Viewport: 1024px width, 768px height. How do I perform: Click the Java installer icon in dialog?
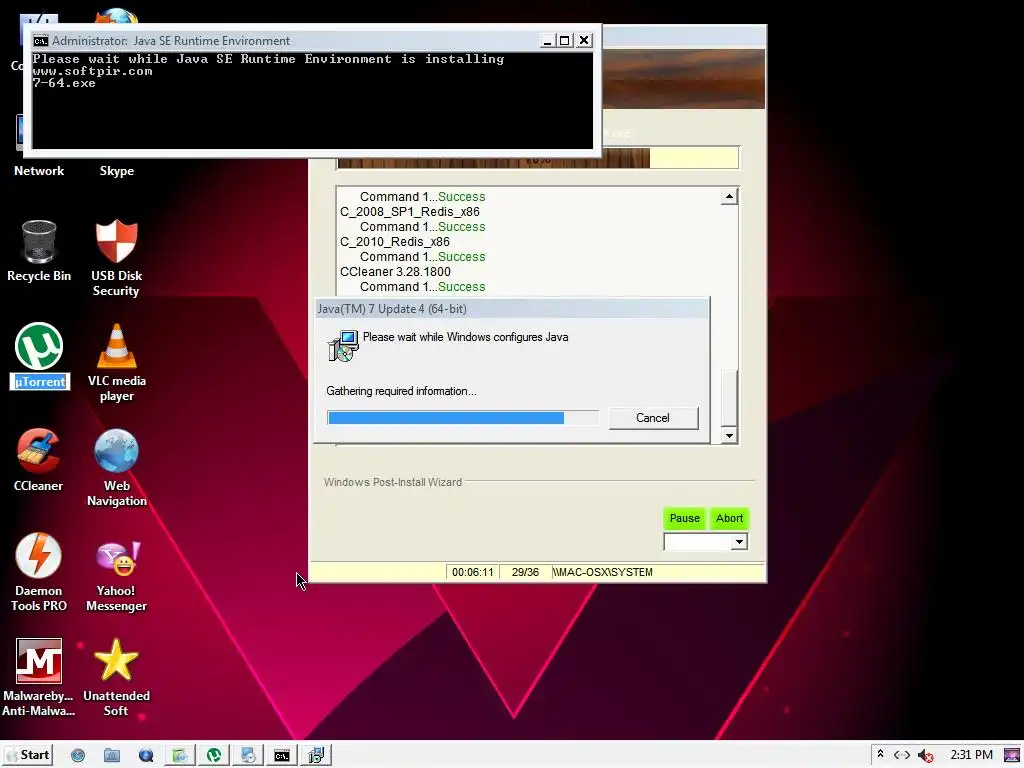click(343, 345)
